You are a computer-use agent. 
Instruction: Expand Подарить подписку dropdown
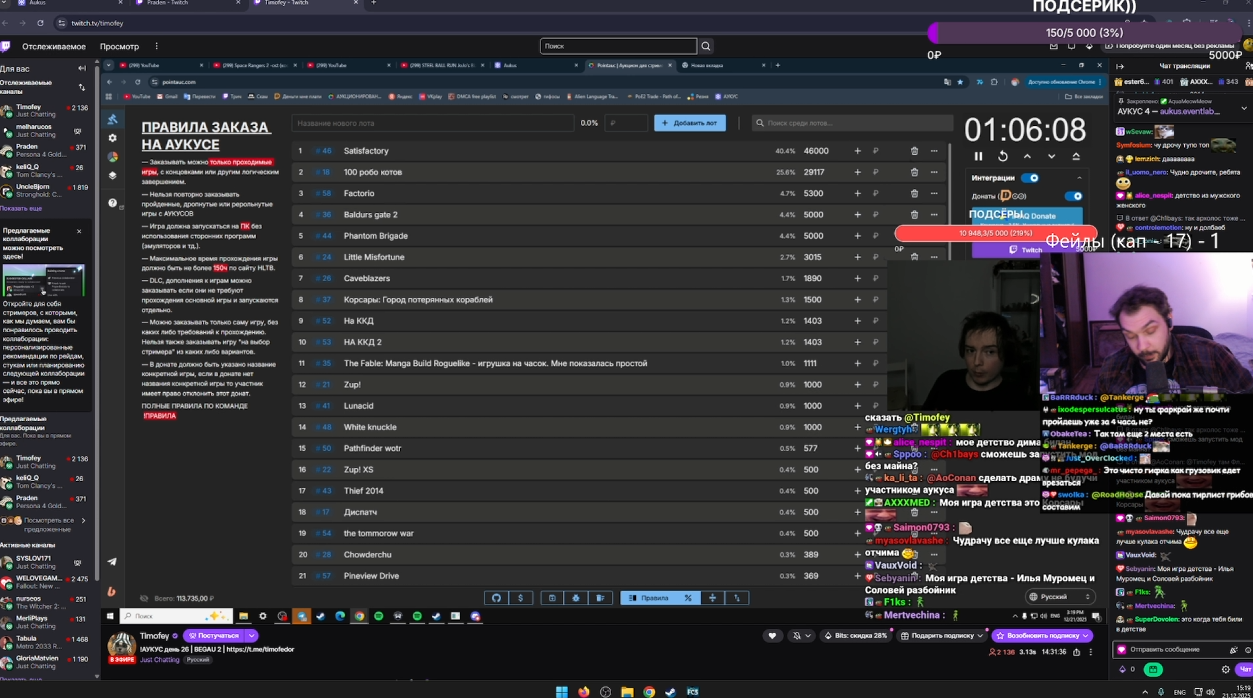coord(979,635)
